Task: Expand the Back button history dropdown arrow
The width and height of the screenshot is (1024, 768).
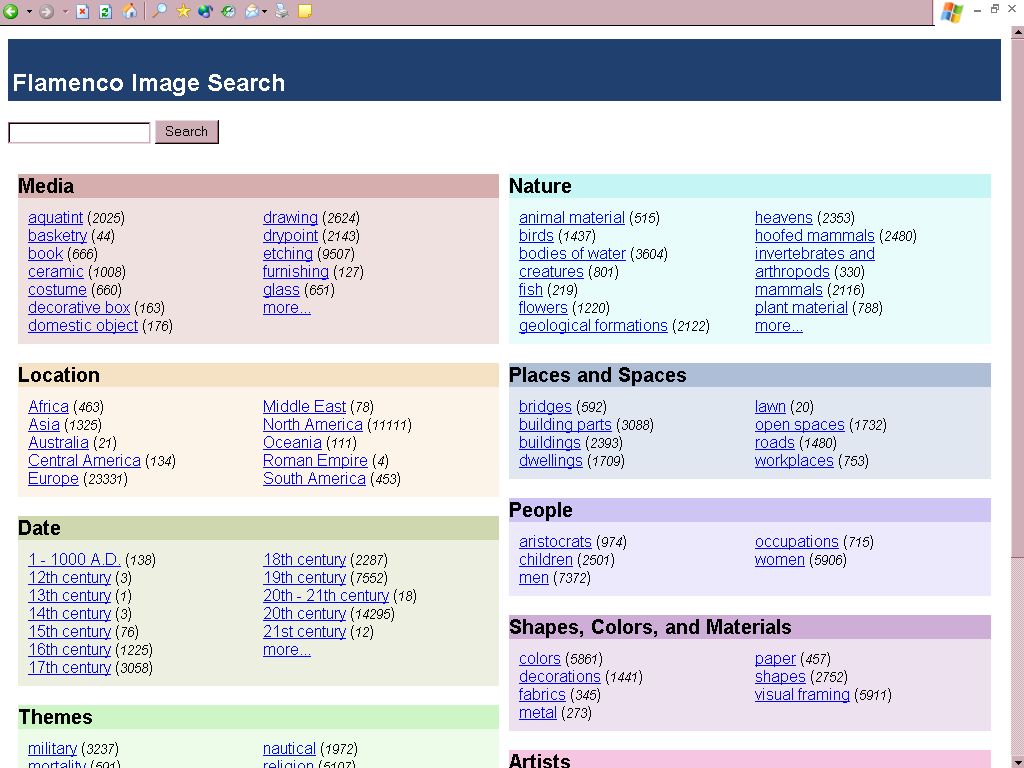Action: click(x=29, y=12)
